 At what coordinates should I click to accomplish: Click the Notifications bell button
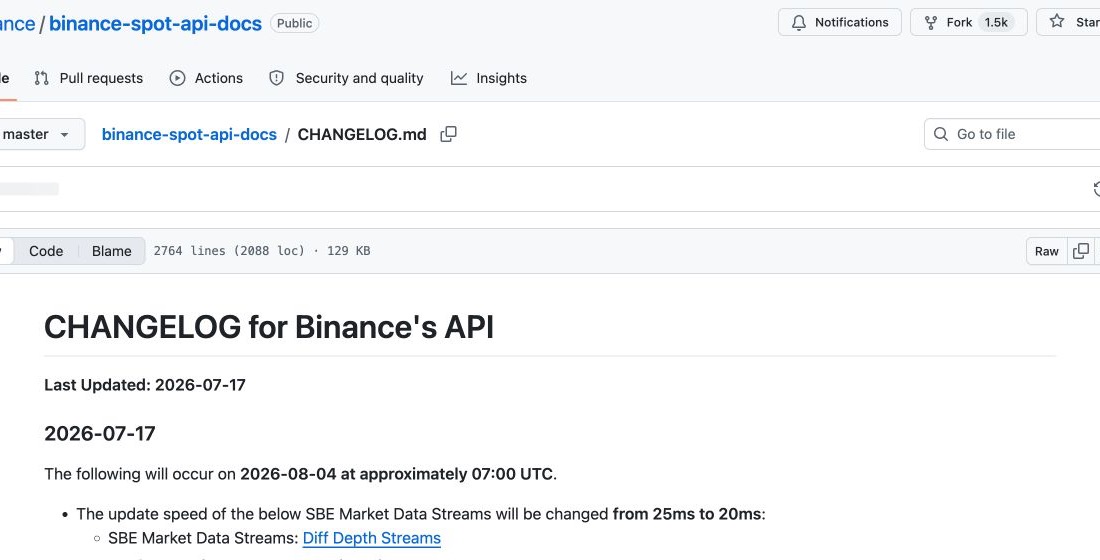(x=839, y=22)
